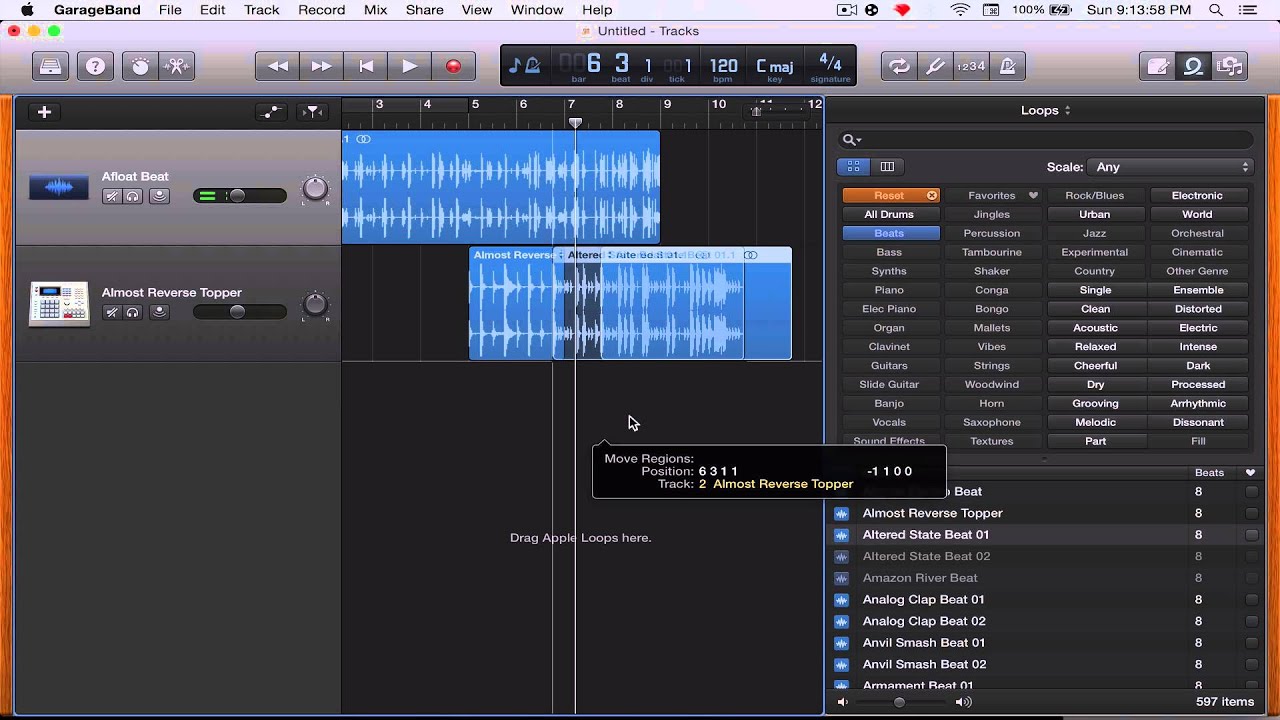This screenshot has width=1280, height=720.
Task: Open the Mix menu
Action: [x=375, y=10]
